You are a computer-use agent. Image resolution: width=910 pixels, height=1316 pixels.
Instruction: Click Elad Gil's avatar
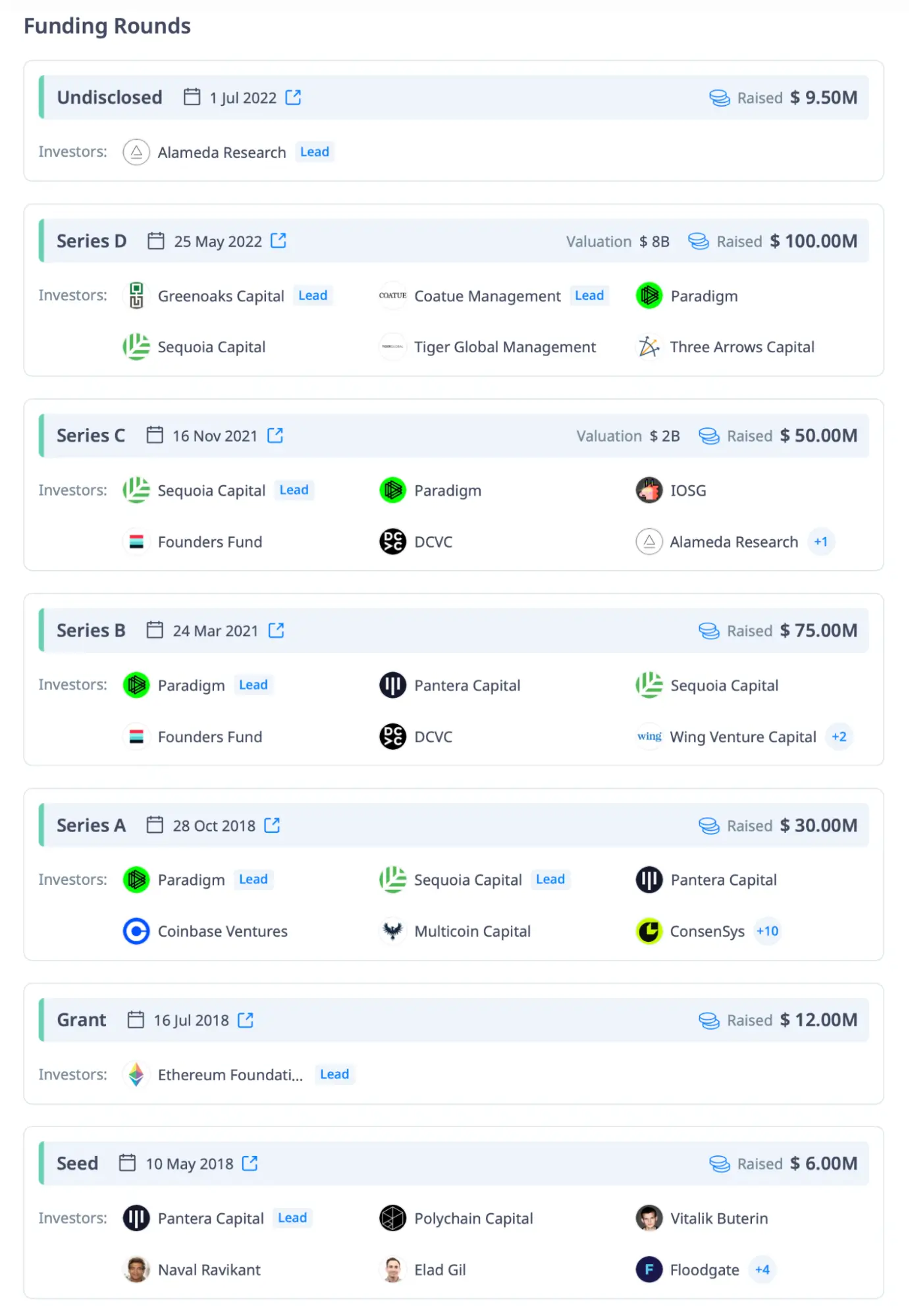392,1269
